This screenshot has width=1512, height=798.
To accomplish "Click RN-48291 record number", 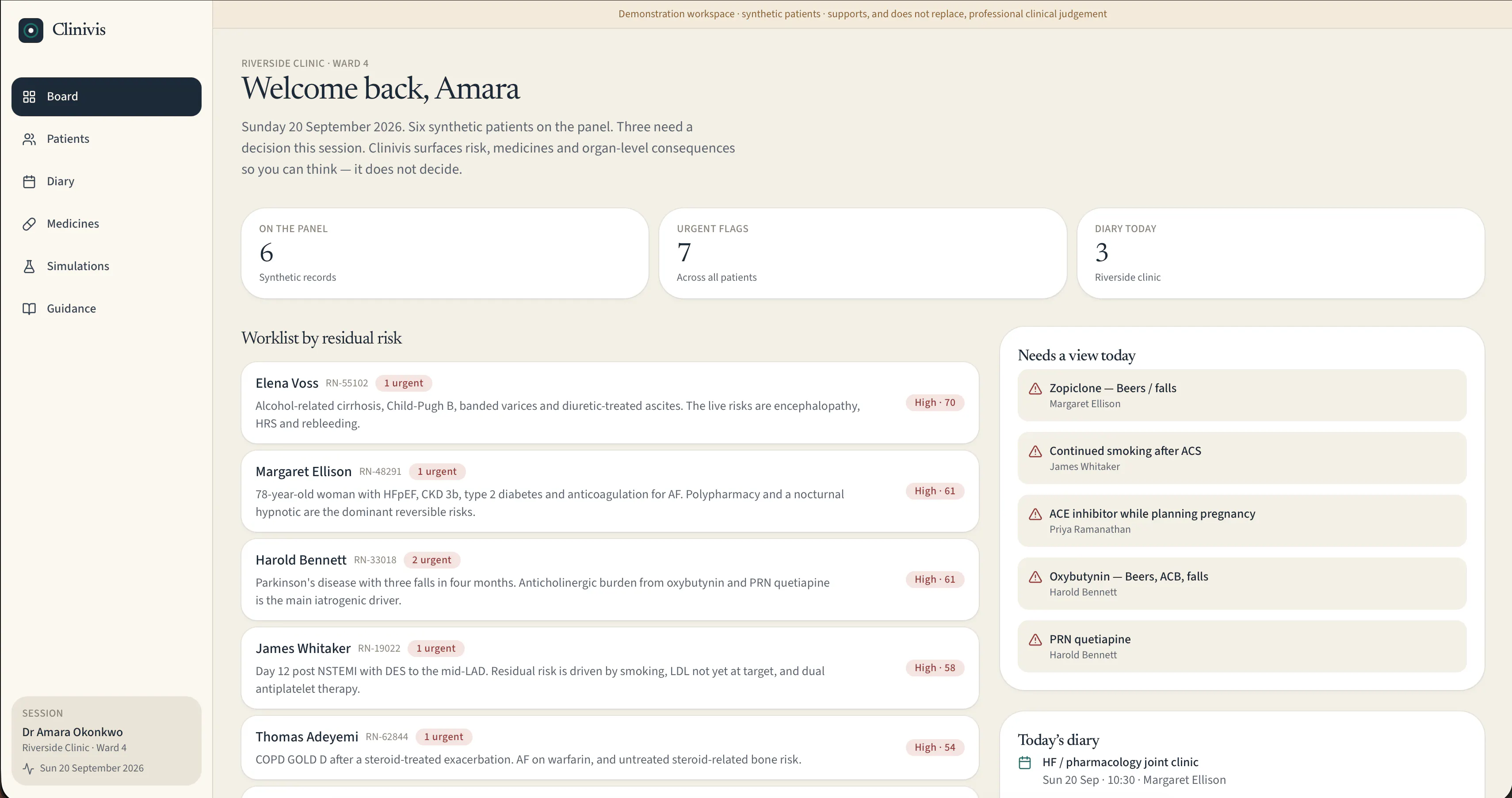I will 380,472.
